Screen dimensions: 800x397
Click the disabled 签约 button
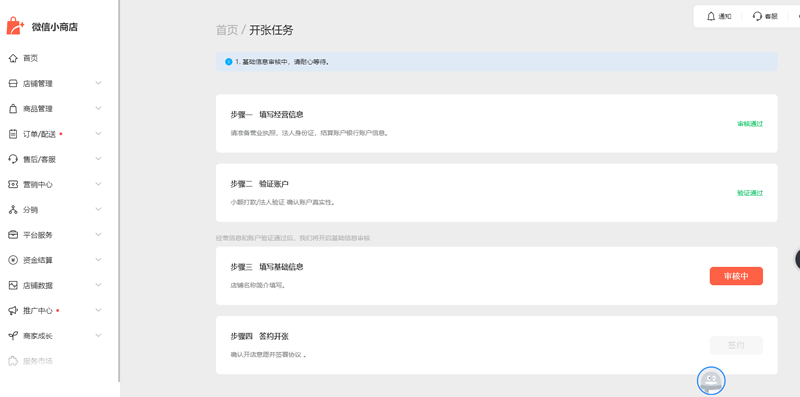point(736,345)
